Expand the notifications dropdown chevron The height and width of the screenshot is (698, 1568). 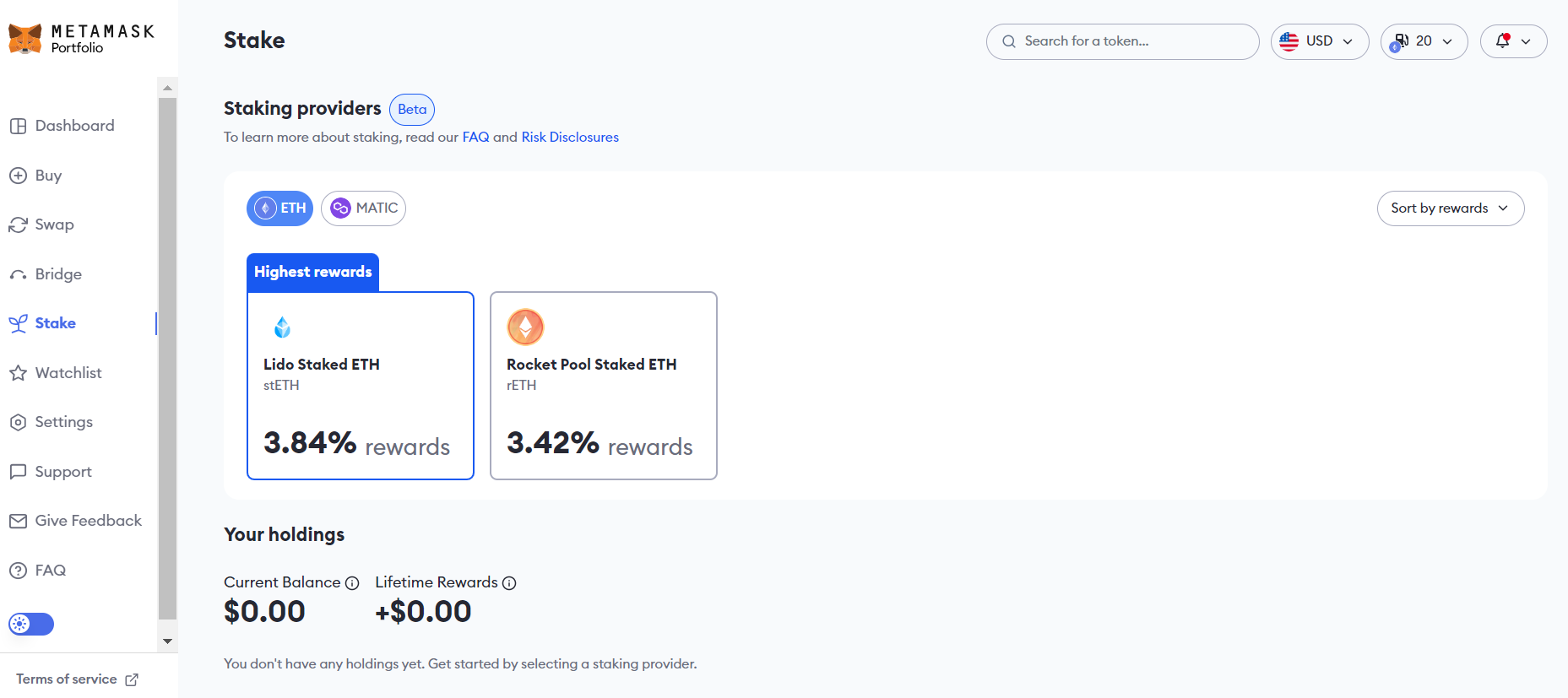pyautogui.click(x=1526, y=41)
